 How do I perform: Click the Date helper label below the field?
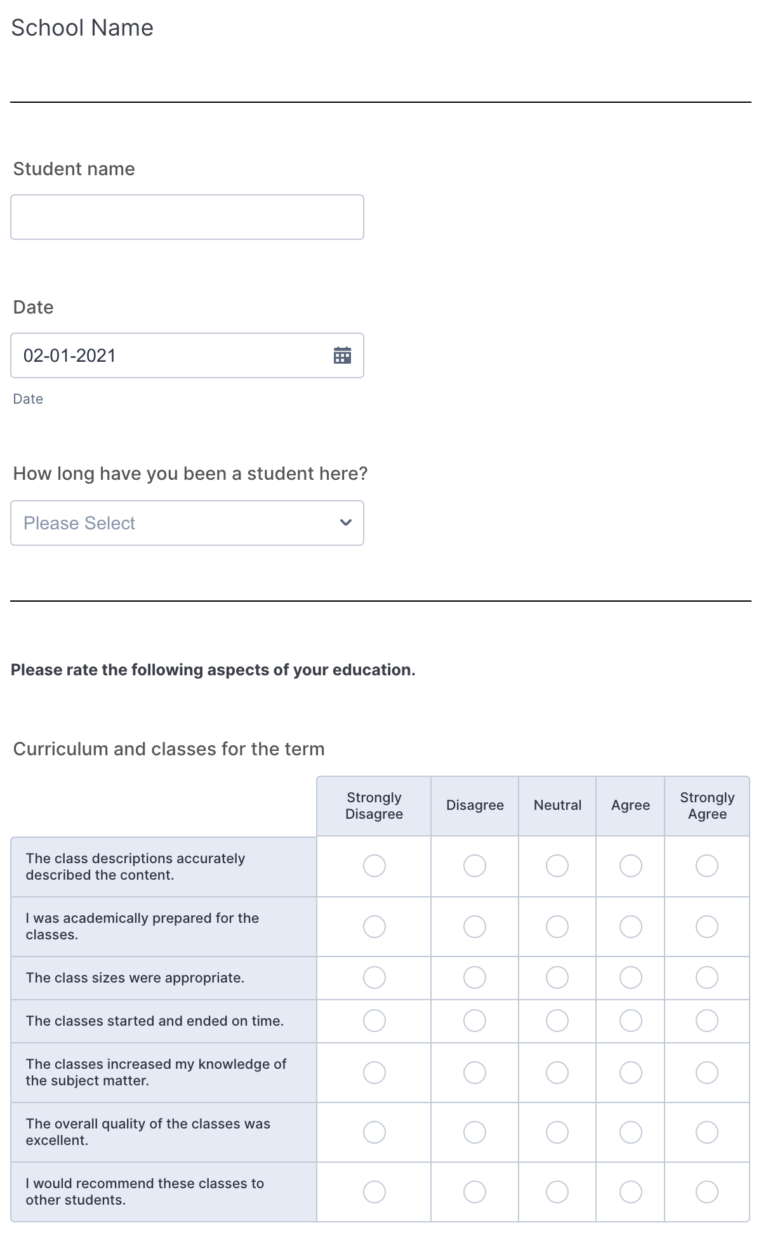[x=27, y=398]
